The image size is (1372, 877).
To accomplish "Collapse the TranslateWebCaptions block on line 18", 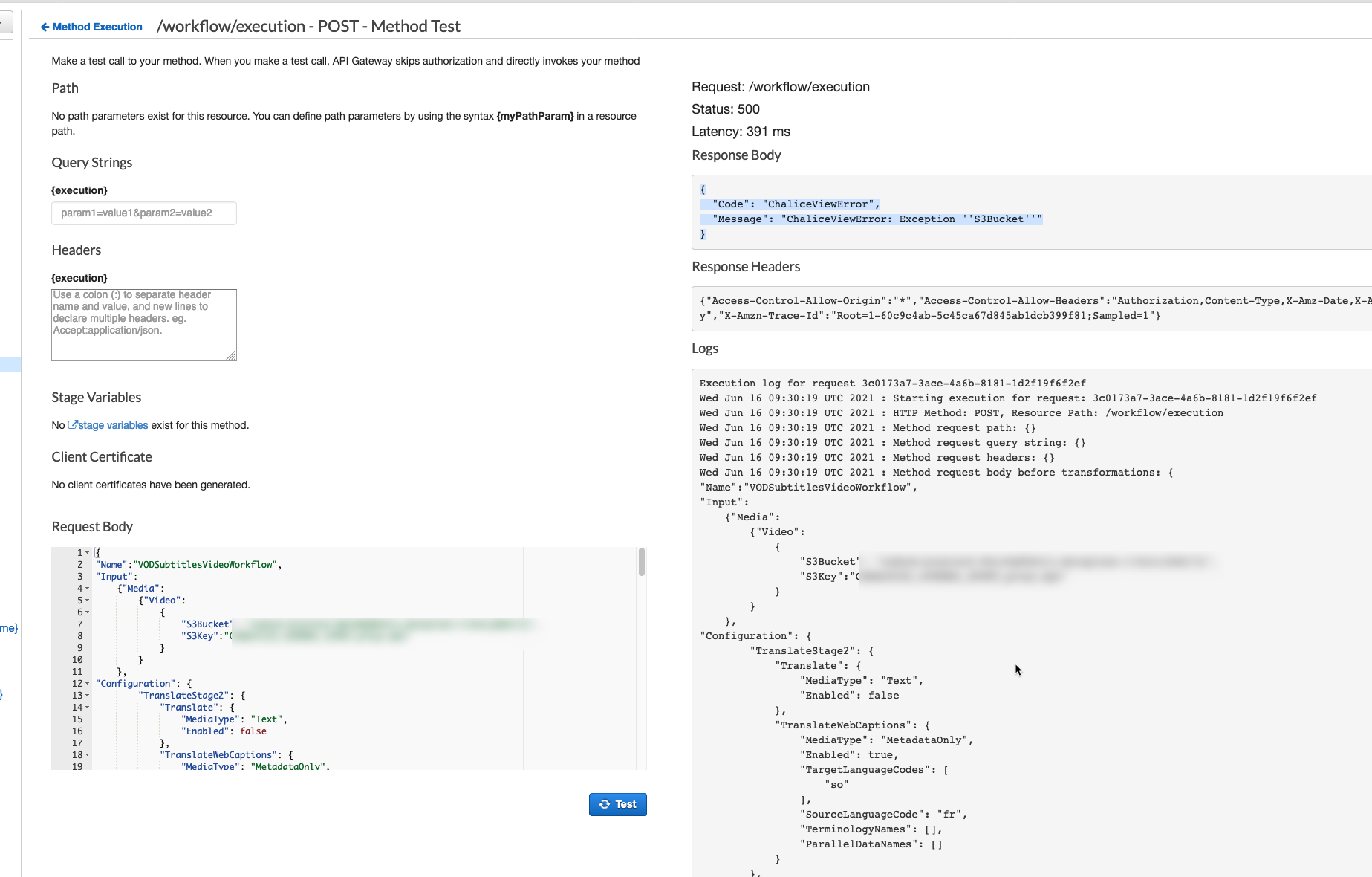I will (x=87, y=754).
